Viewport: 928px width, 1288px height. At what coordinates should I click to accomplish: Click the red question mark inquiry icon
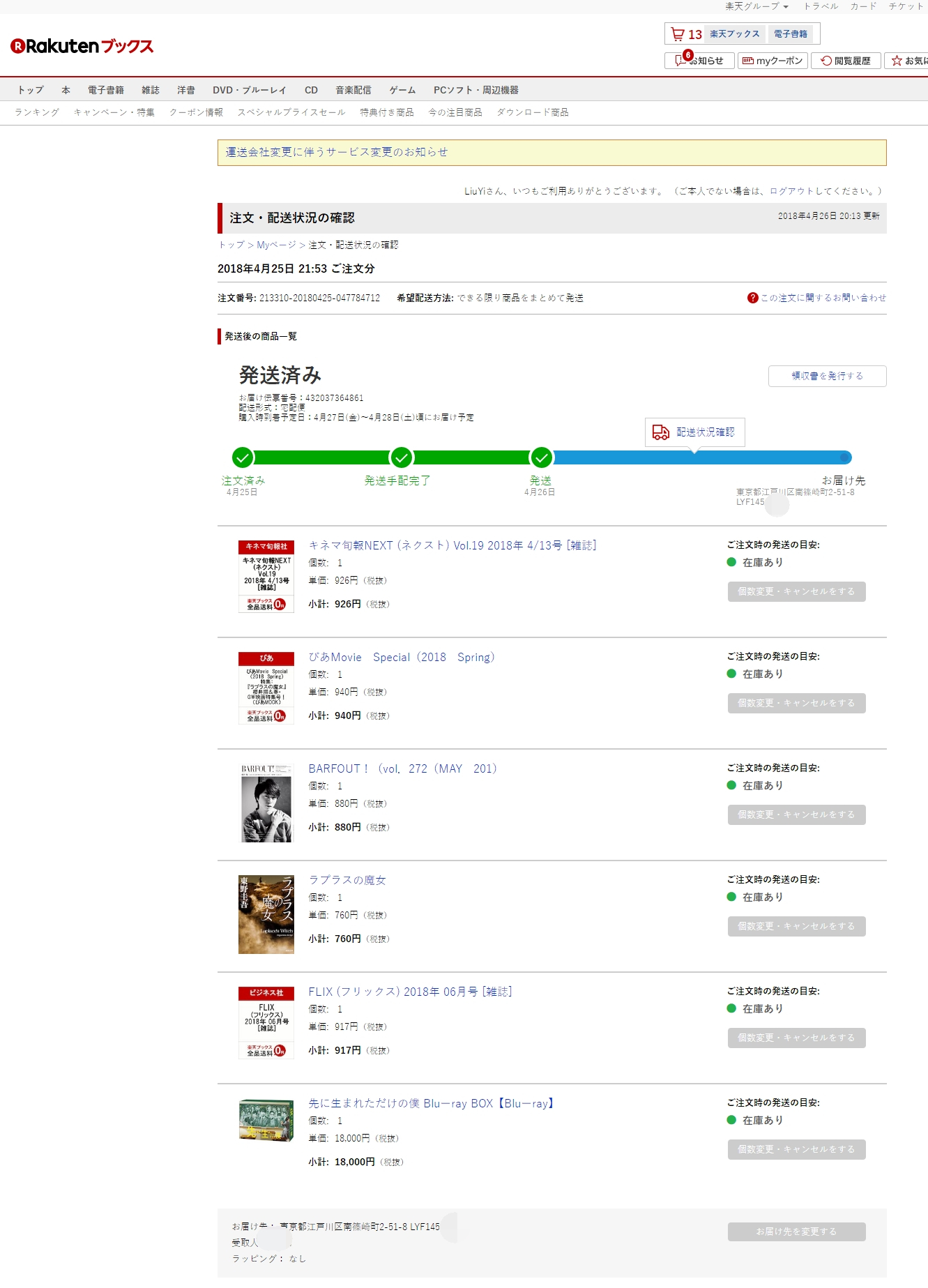(x=752, y=298)
